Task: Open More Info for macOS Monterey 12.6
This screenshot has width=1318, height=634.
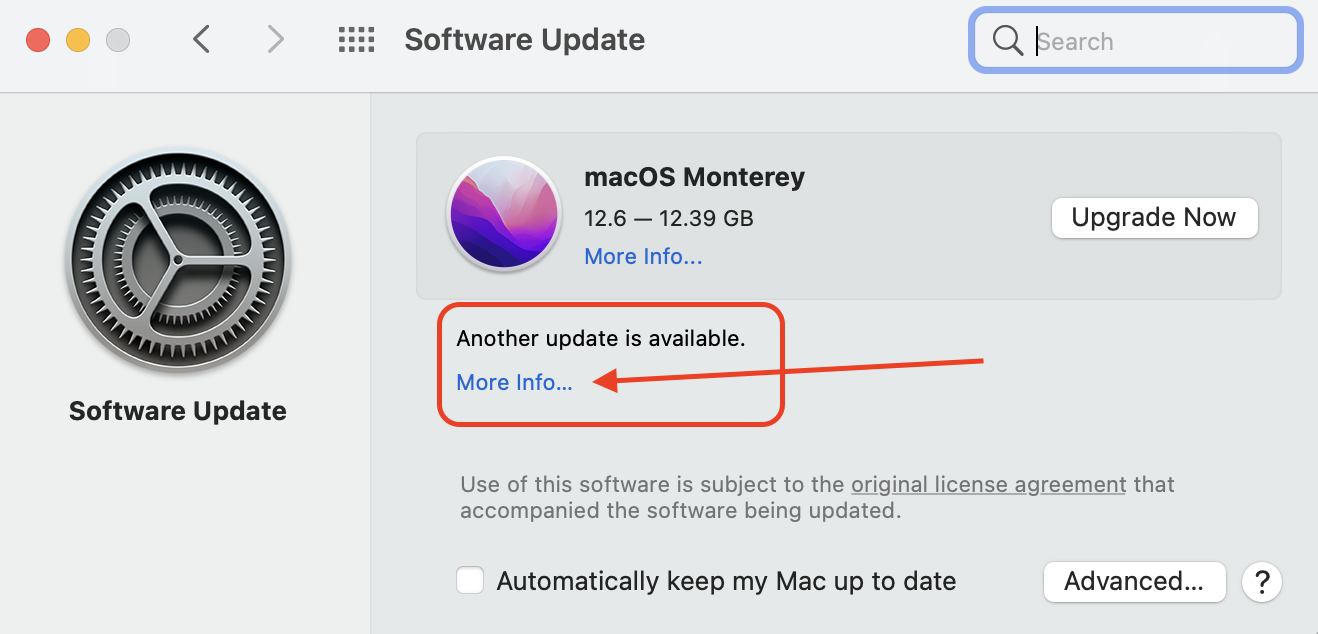Action: [x=643, y=256]
